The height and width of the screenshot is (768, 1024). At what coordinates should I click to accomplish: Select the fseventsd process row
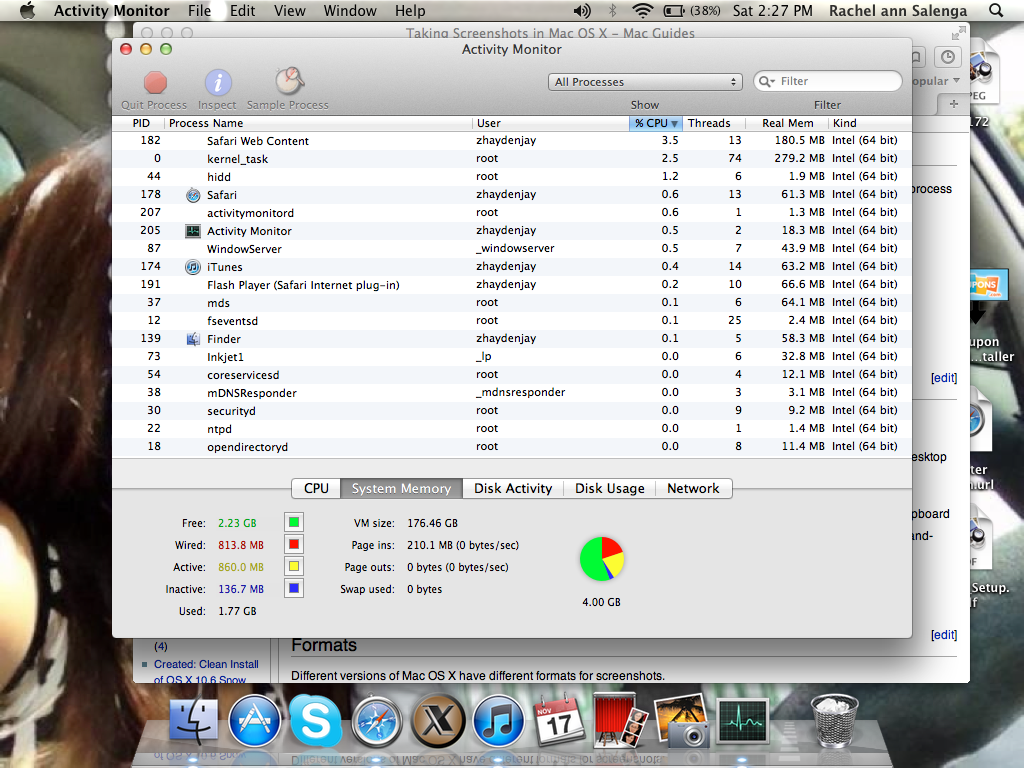coord(512,321)
